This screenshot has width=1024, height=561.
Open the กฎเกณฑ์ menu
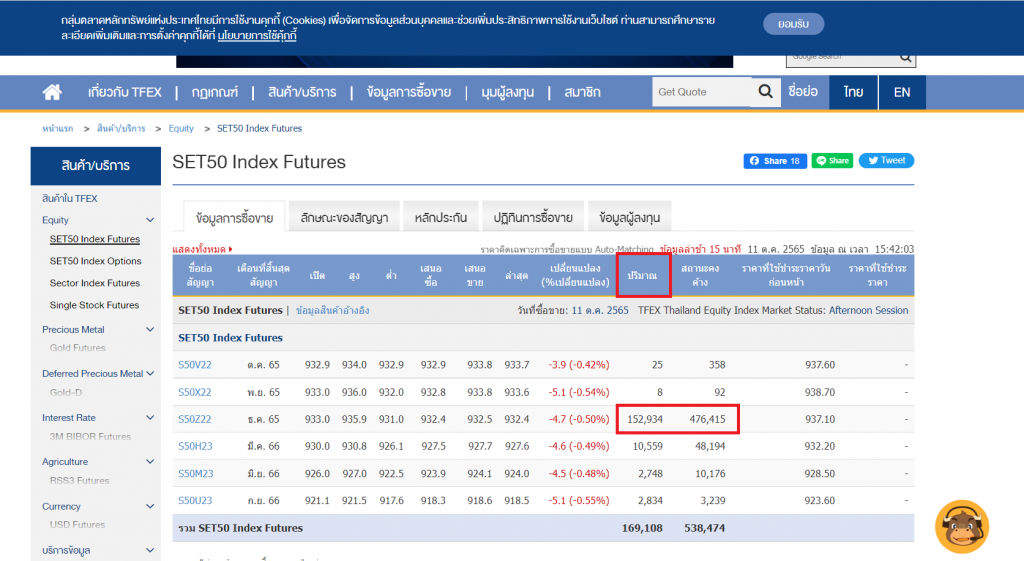pos(214,92)
